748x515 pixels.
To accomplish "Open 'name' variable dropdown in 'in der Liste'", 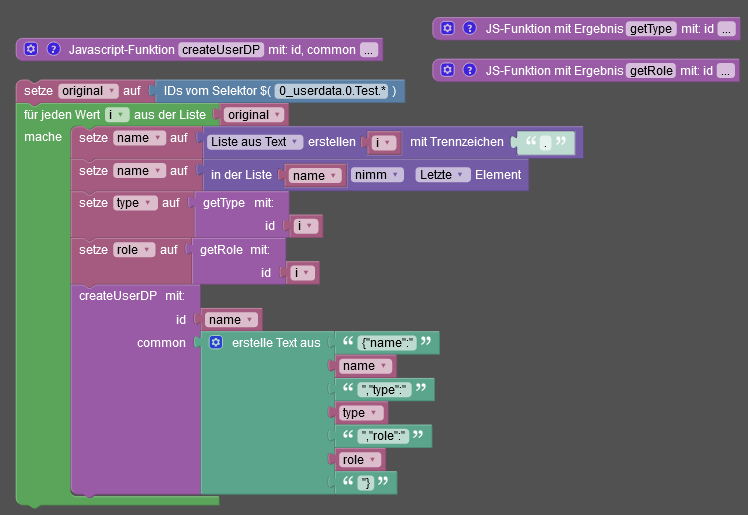I will pyautogui.click(x=315, y=175).
